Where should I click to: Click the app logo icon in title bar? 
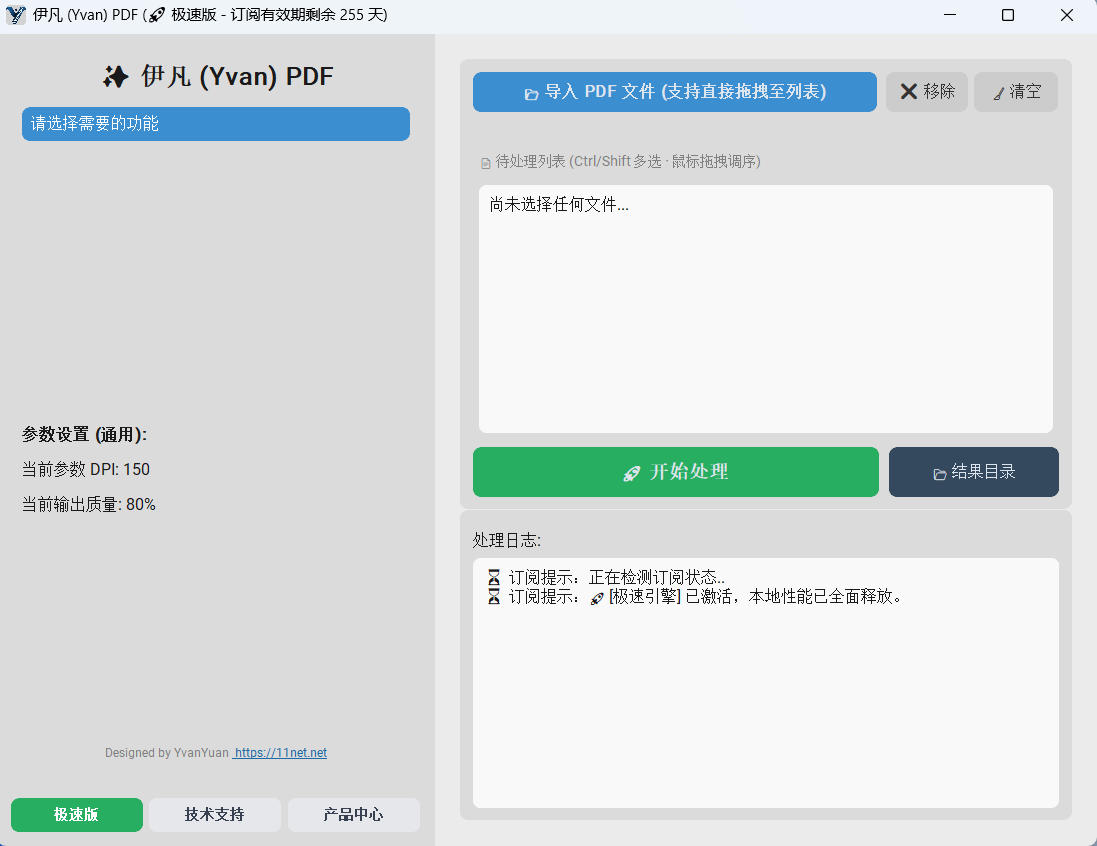15,15
